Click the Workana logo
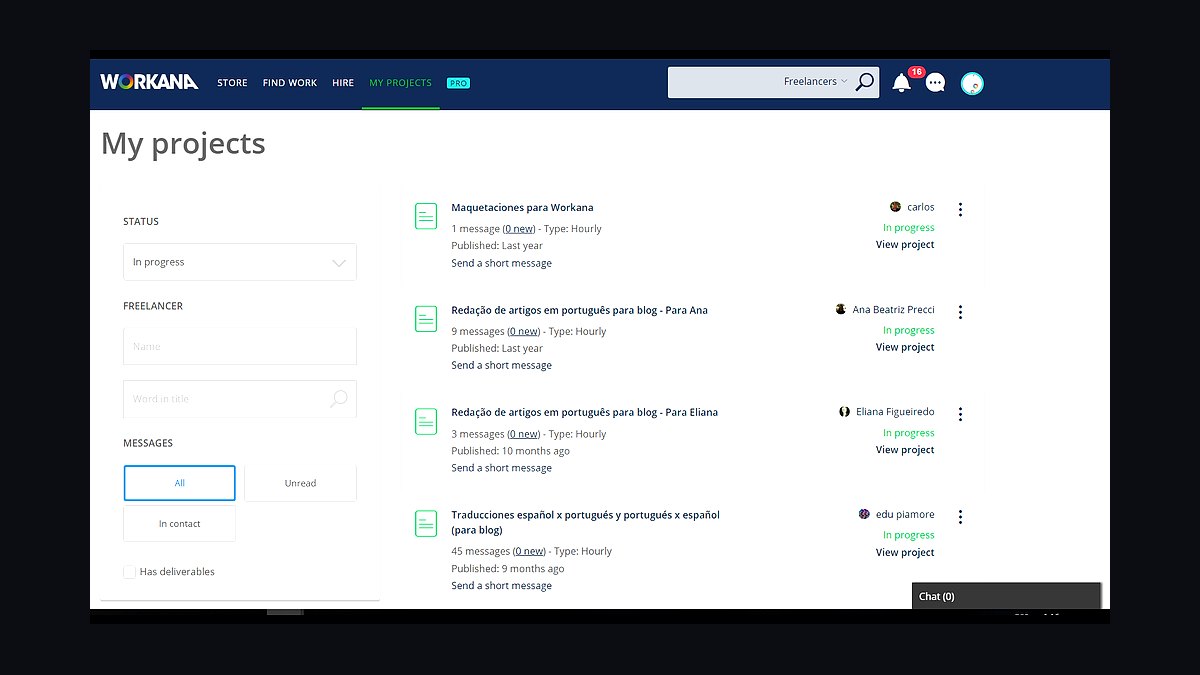The image size is (1200, 675). click(149, 82)
